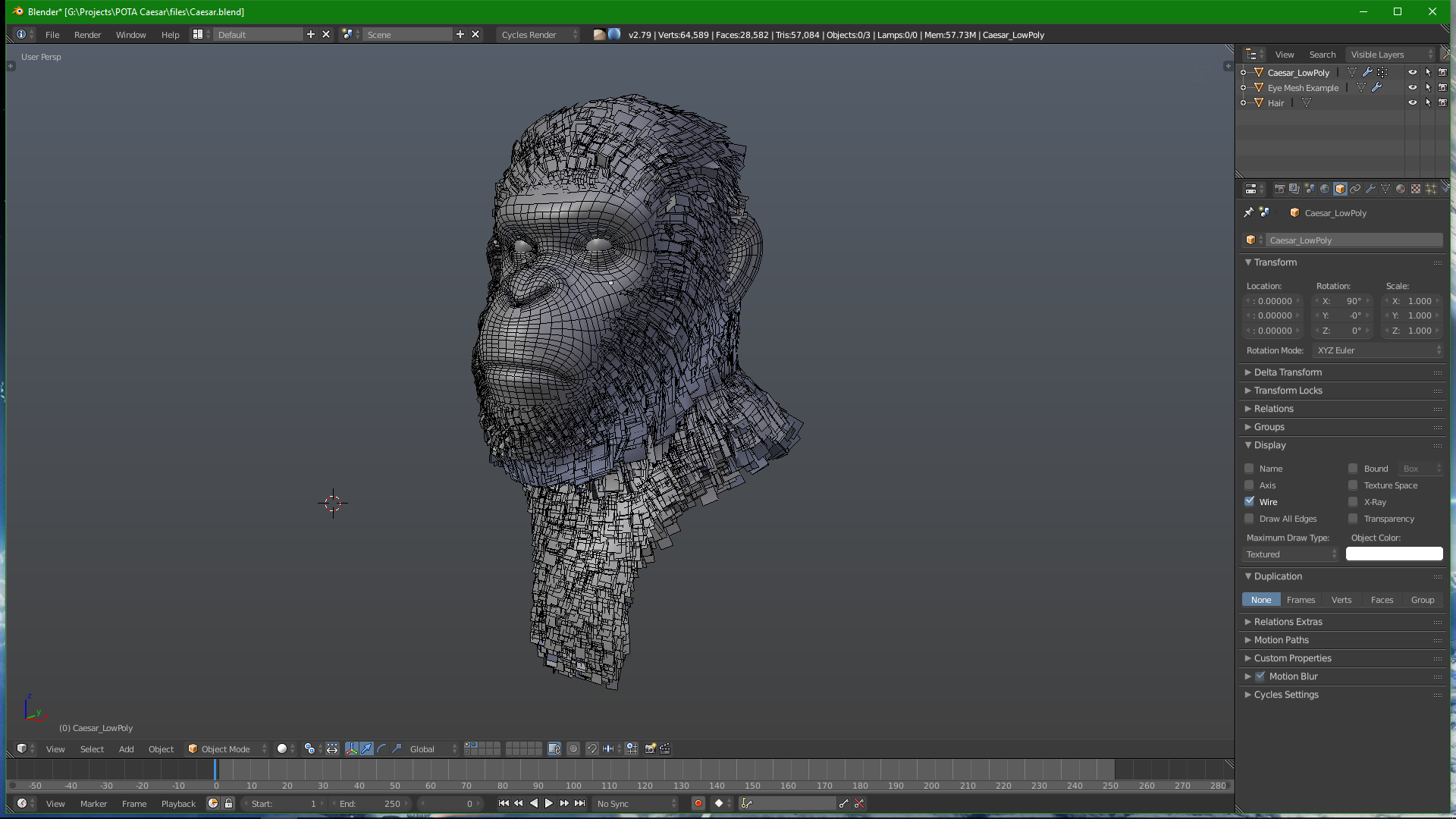Select Group duplication option
Viewport: 1456px width, 819px height.
pyautogui.click(x=1423, y=600)
